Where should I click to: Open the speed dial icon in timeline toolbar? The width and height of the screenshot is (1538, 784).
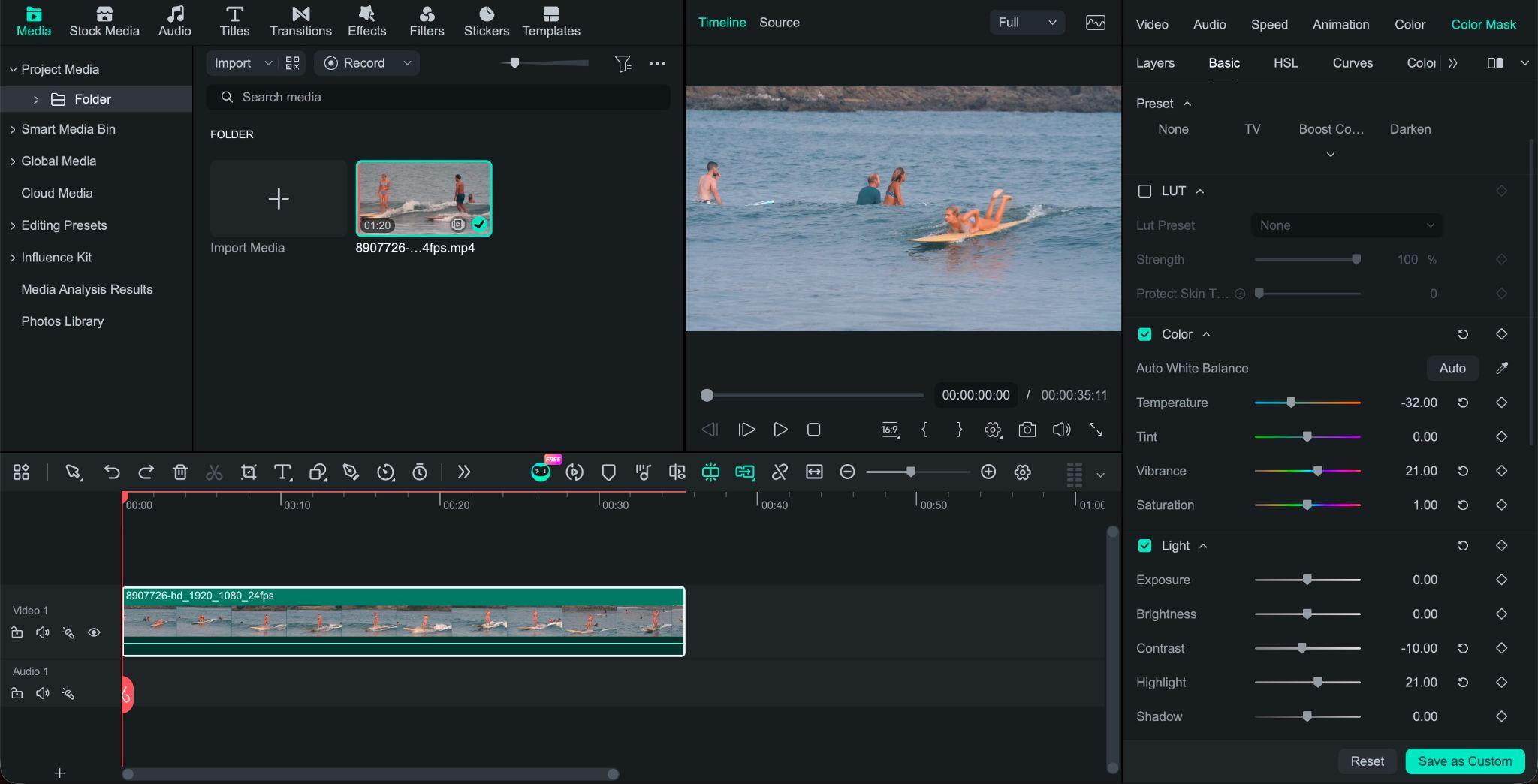(385, 472)
